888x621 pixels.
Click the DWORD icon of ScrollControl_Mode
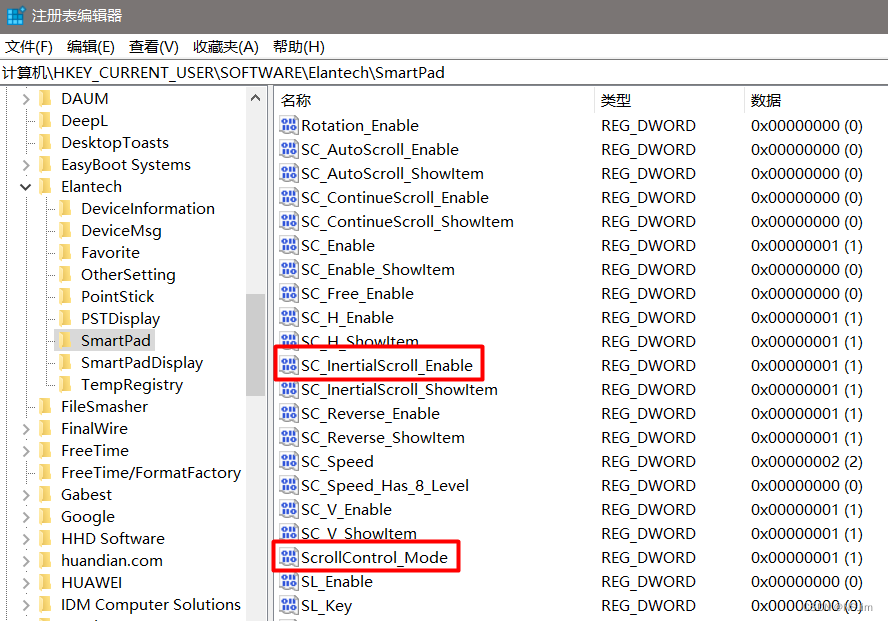pyautogui.click(x=289, y=558)
